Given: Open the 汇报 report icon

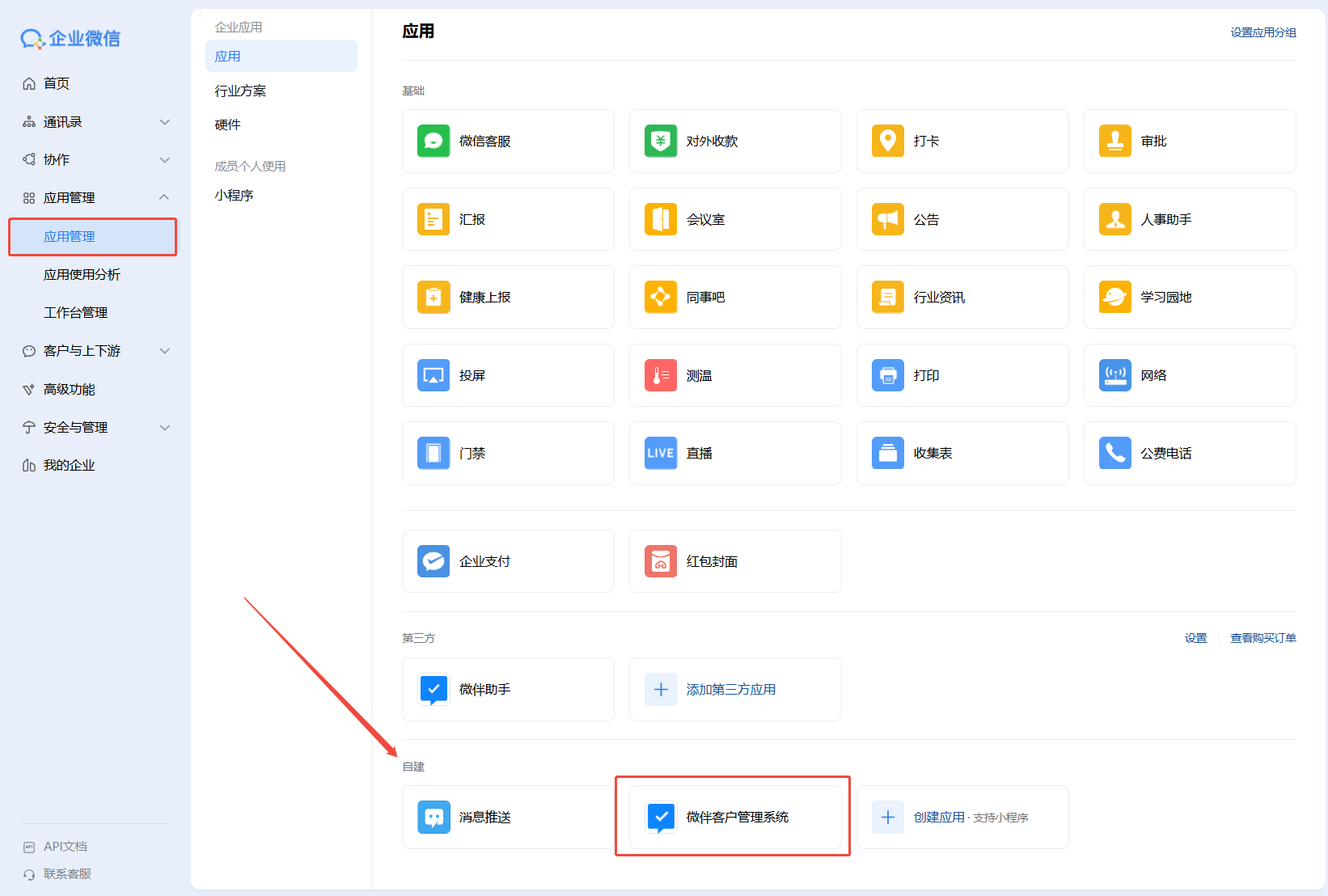Looking at the screenshot, I should point(434,219).
